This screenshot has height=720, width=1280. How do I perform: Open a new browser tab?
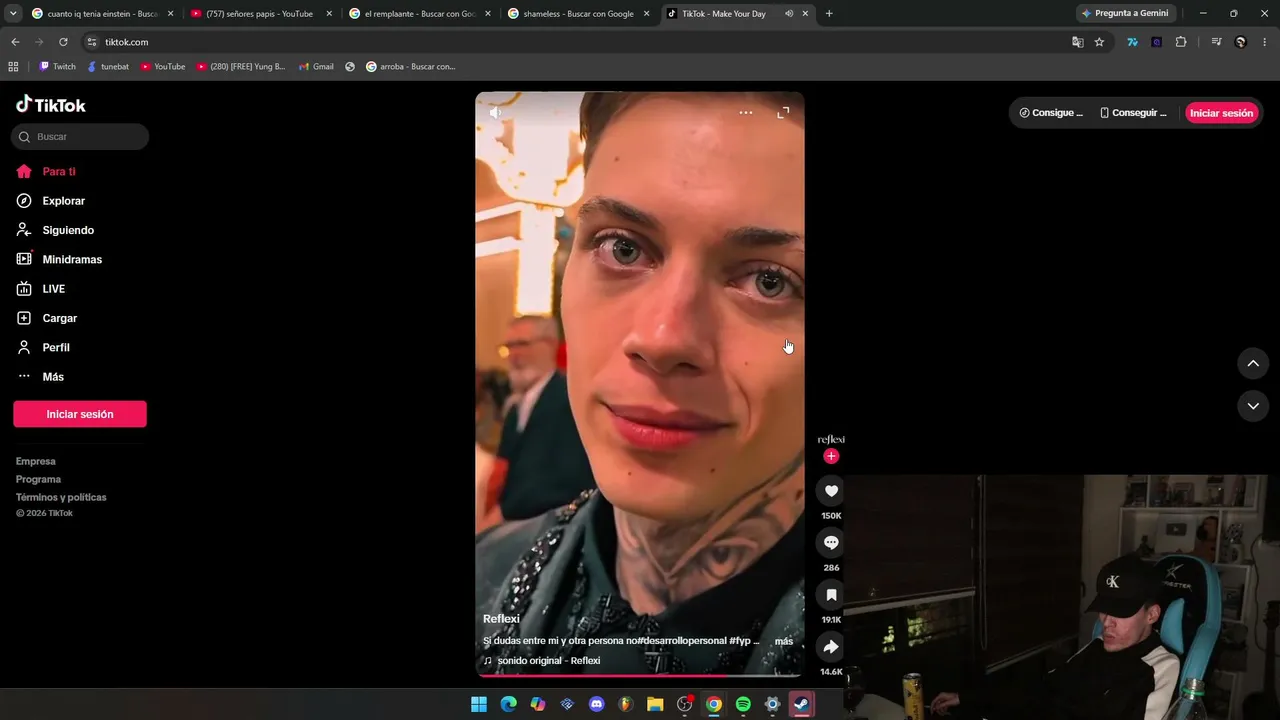pos(829,14)
